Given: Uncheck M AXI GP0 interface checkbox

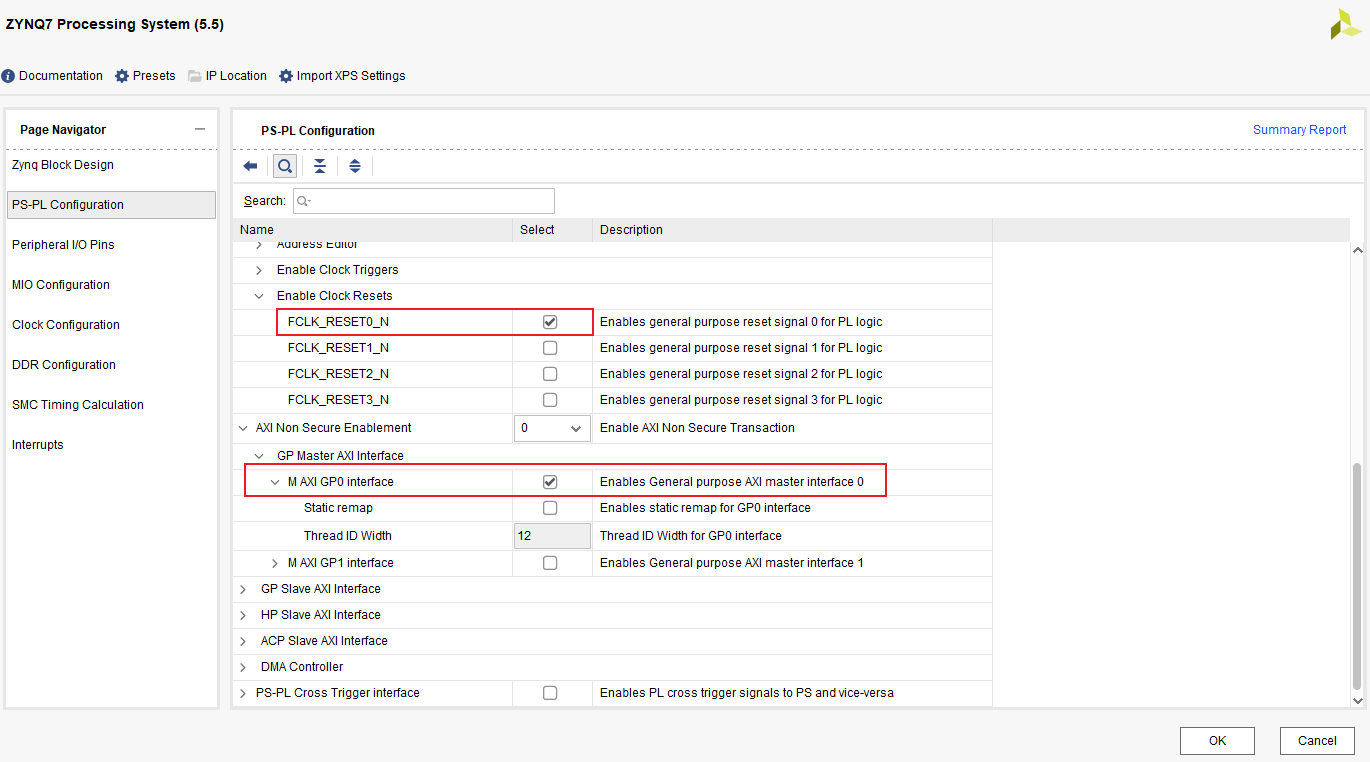Looking at the screenshot, I should (x=550, y=482).
